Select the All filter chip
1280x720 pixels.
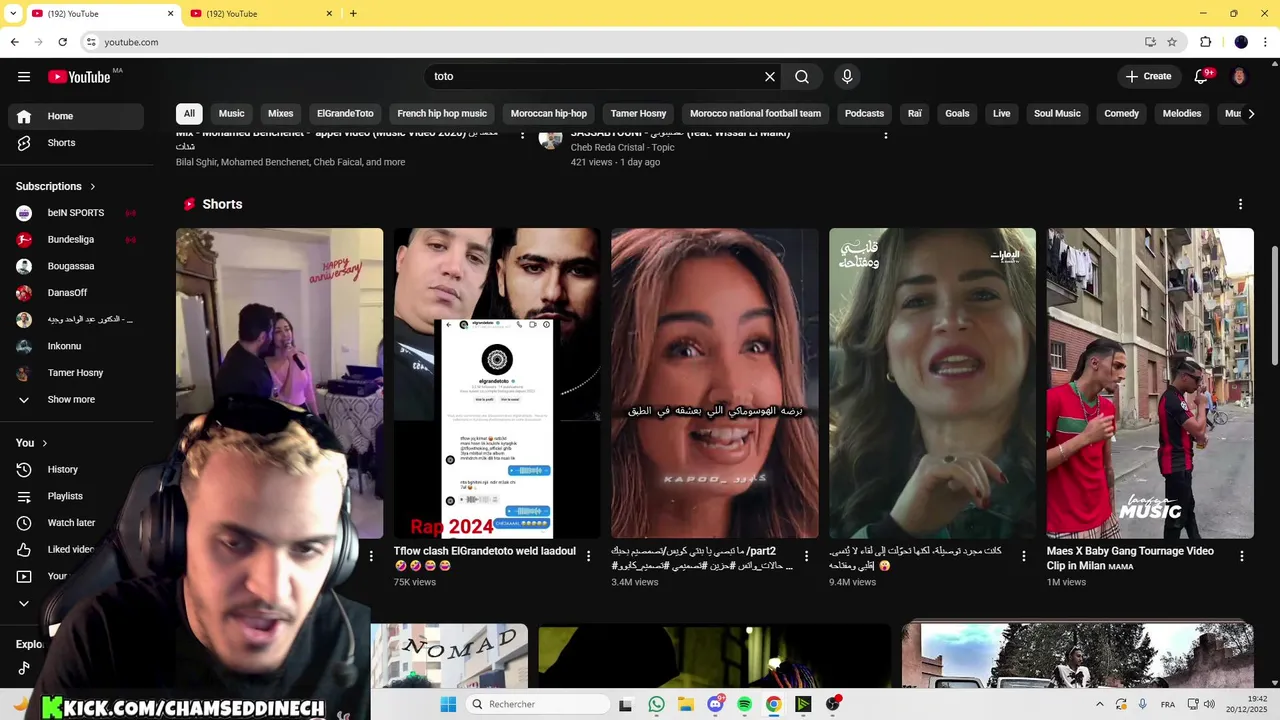(189, 114)
